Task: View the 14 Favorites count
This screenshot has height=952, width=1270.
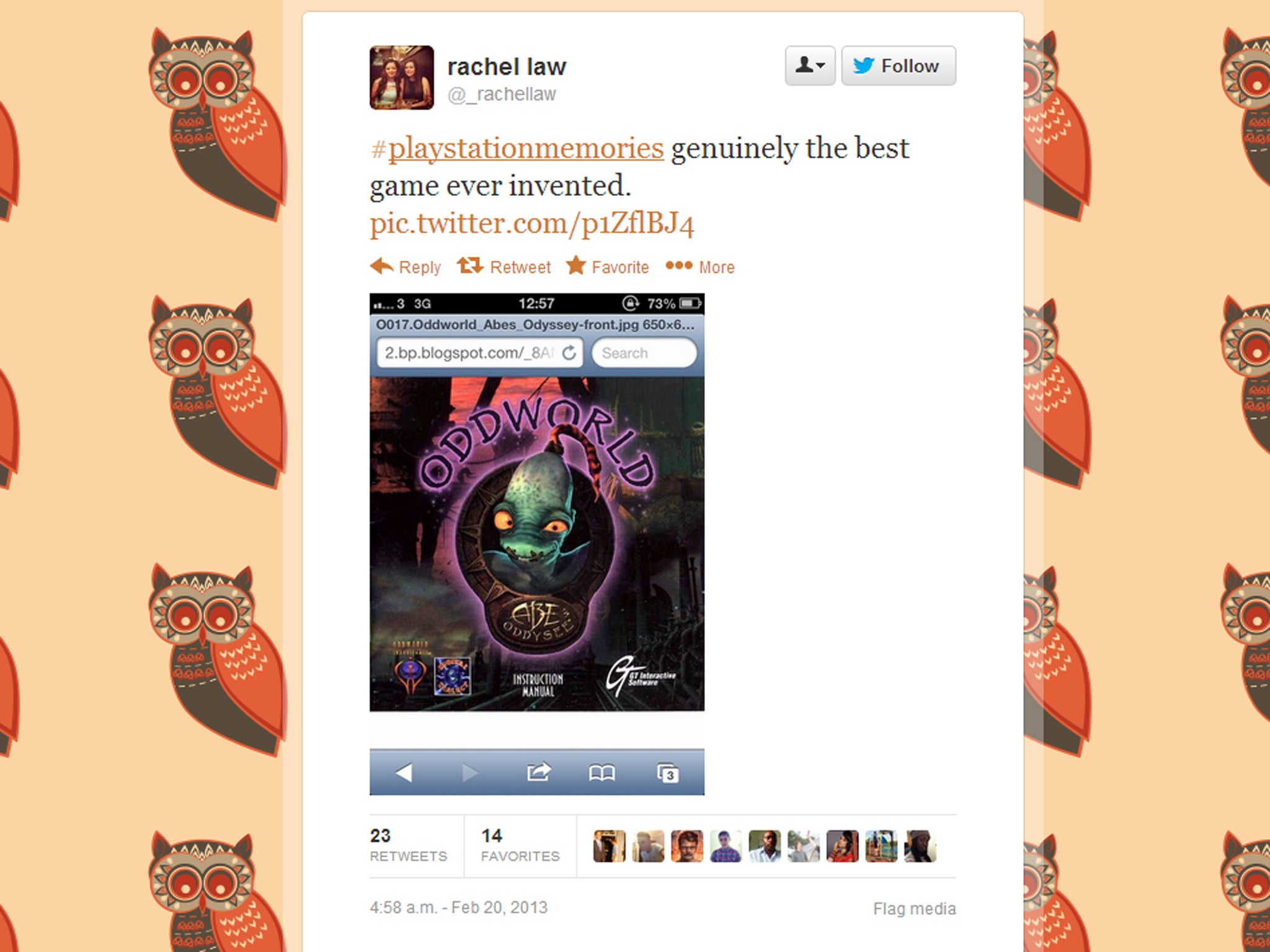Action: pyautogui.click(x=520, y=845)
